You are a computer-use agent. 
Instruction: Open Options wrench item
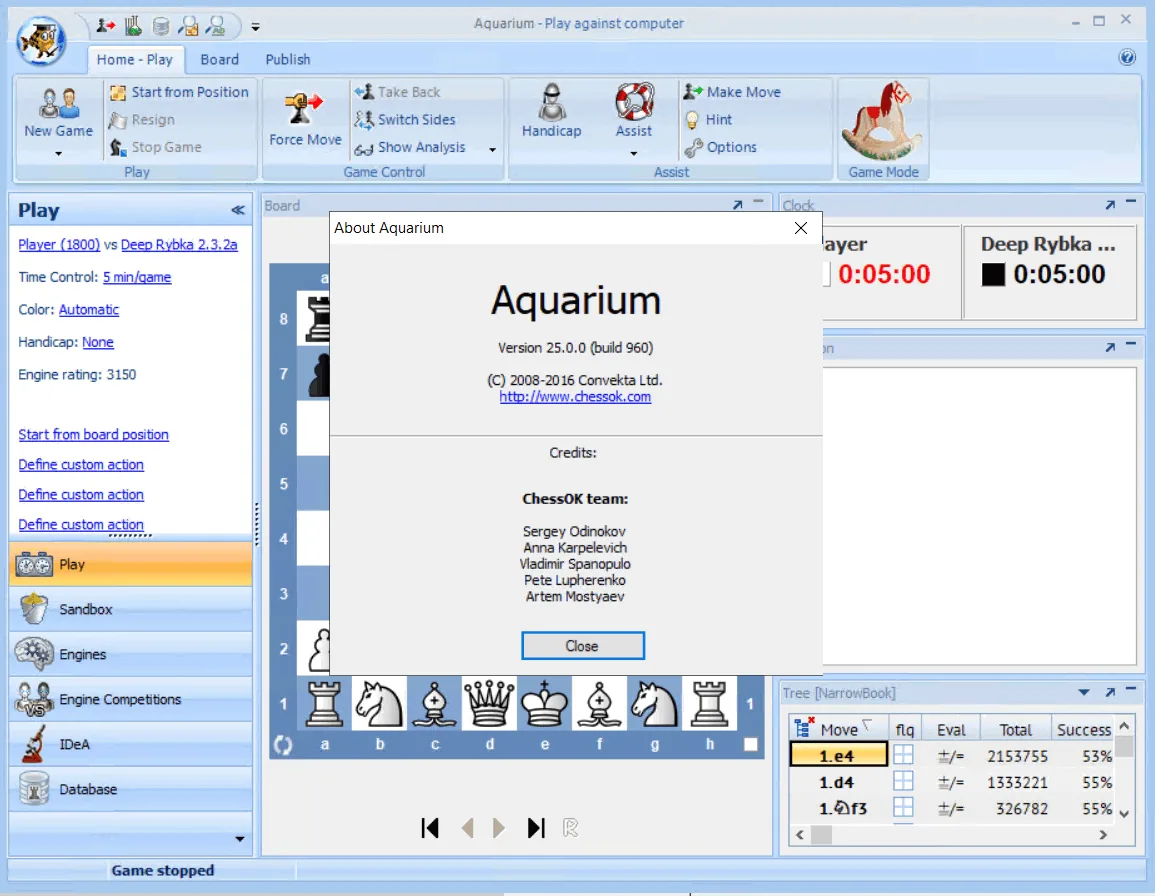(x=720, y=147)
